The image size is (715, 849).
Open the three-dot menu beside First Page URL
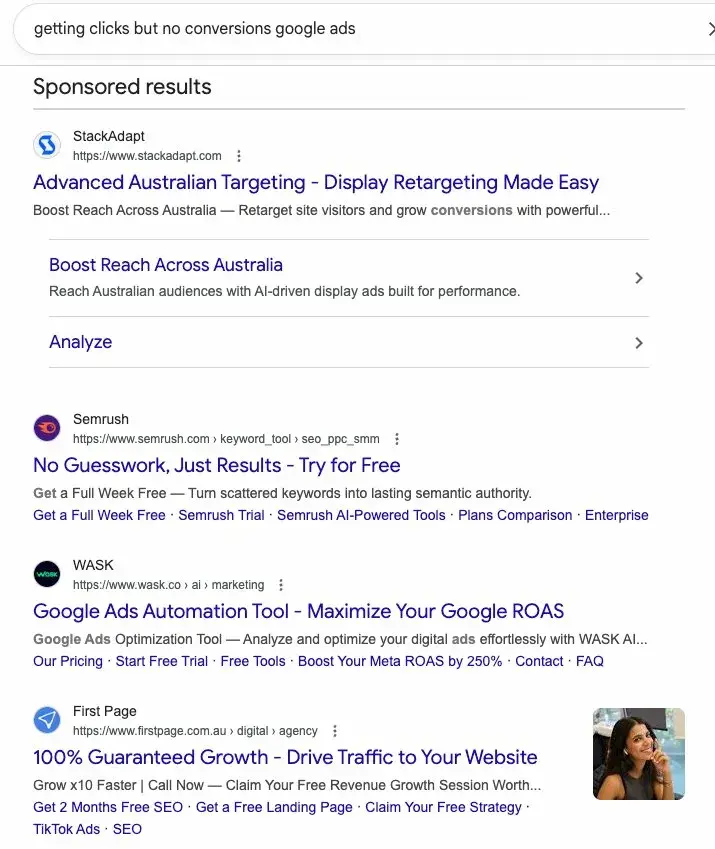click(335, 731)
